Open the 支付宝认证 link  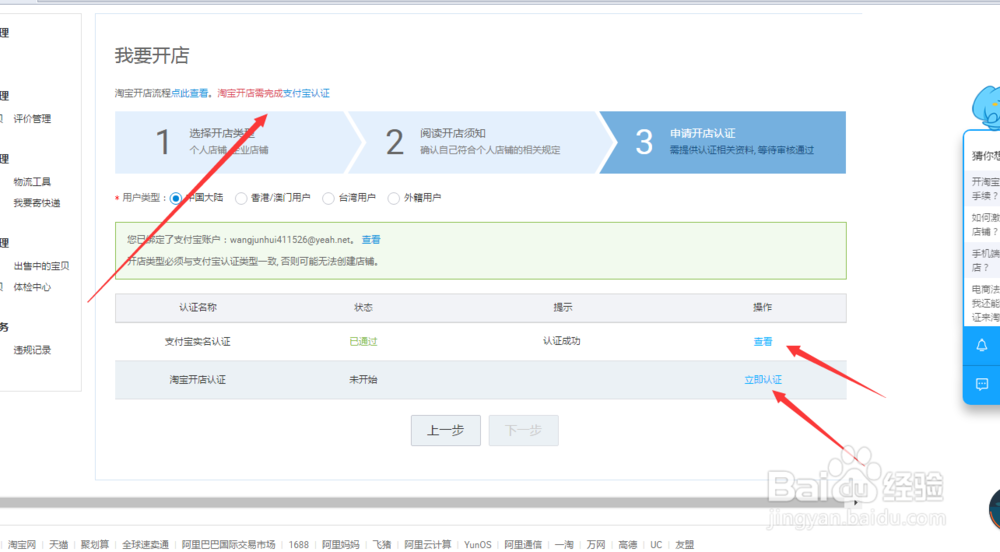pyautogui.click(x=306, y=93)
